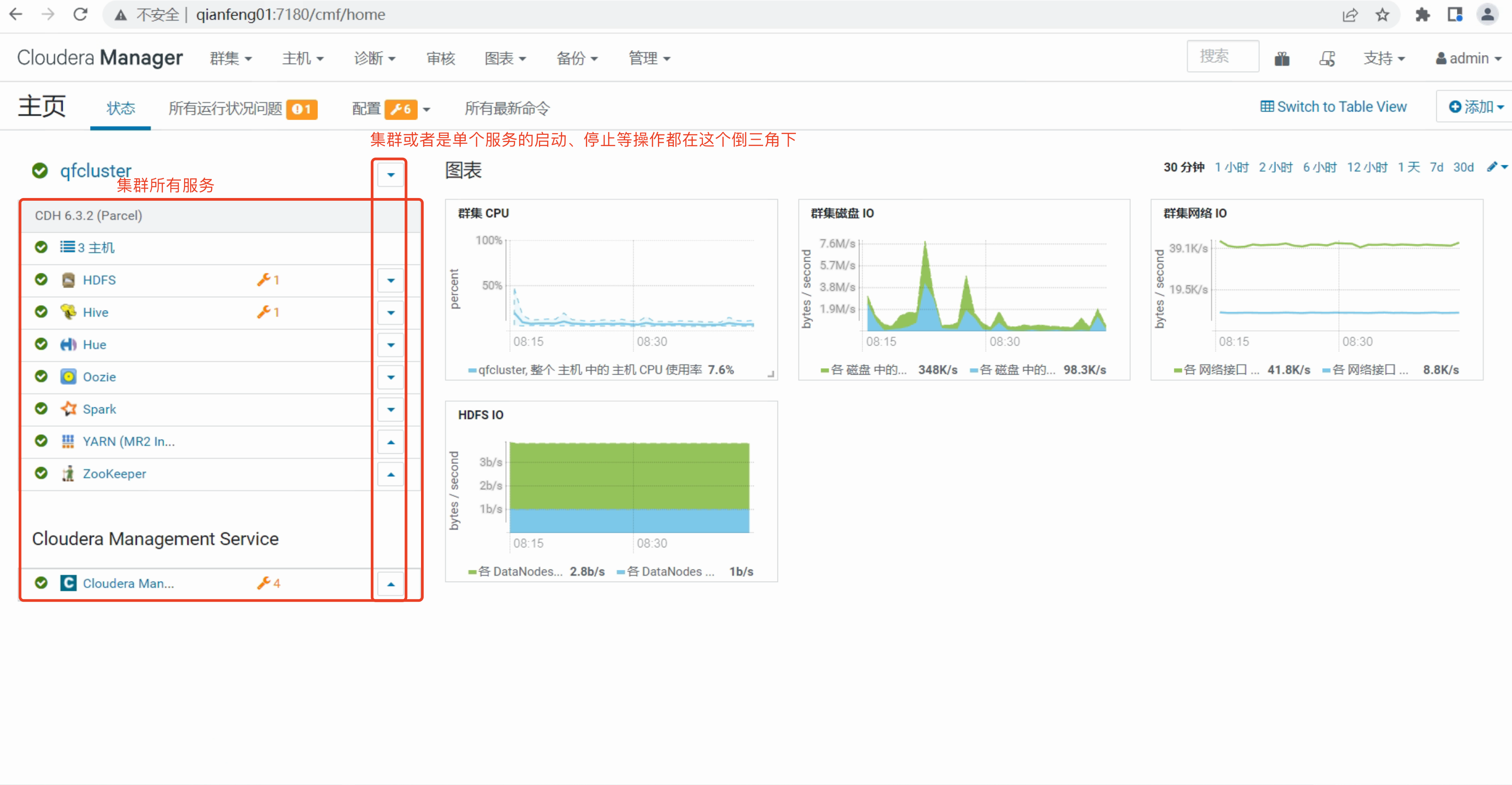
Task: Open the admin user dropdown
Action: click(x=1469, y=59)
